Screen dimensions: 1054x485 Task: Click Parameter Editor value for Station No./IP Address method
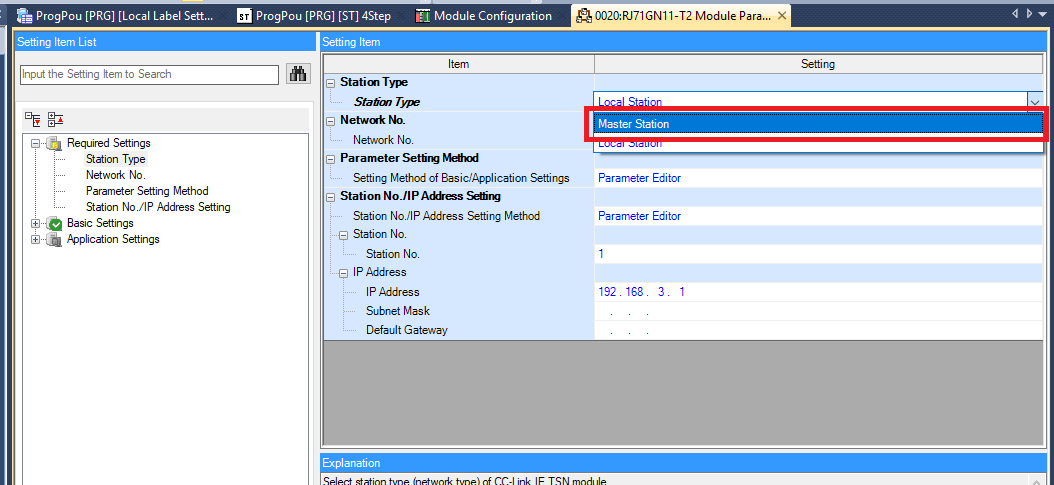click(818, 216)
